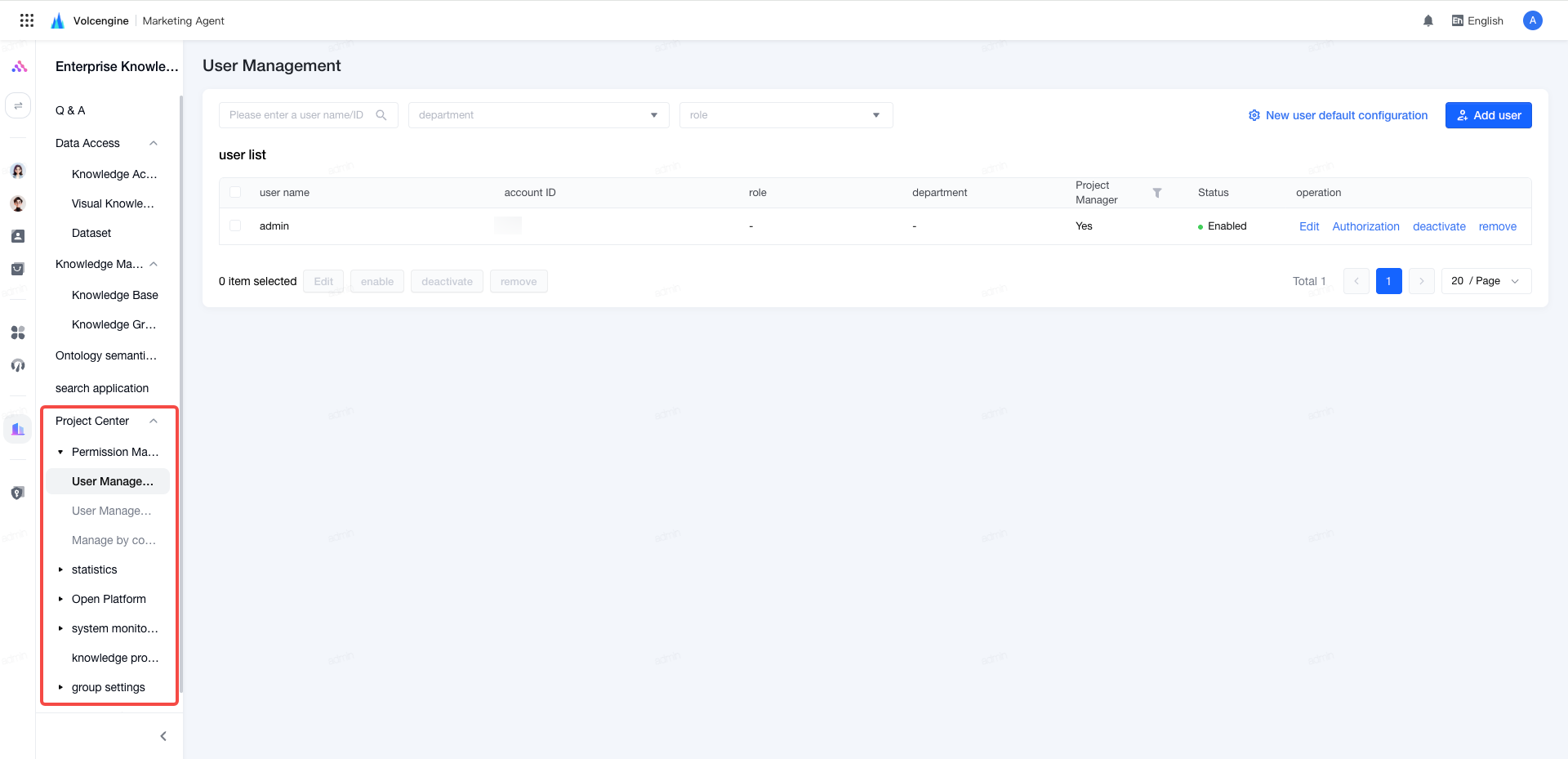Open the app grid launcher icon
Screen dimensions: 1568x759
(x=27, y=20)
